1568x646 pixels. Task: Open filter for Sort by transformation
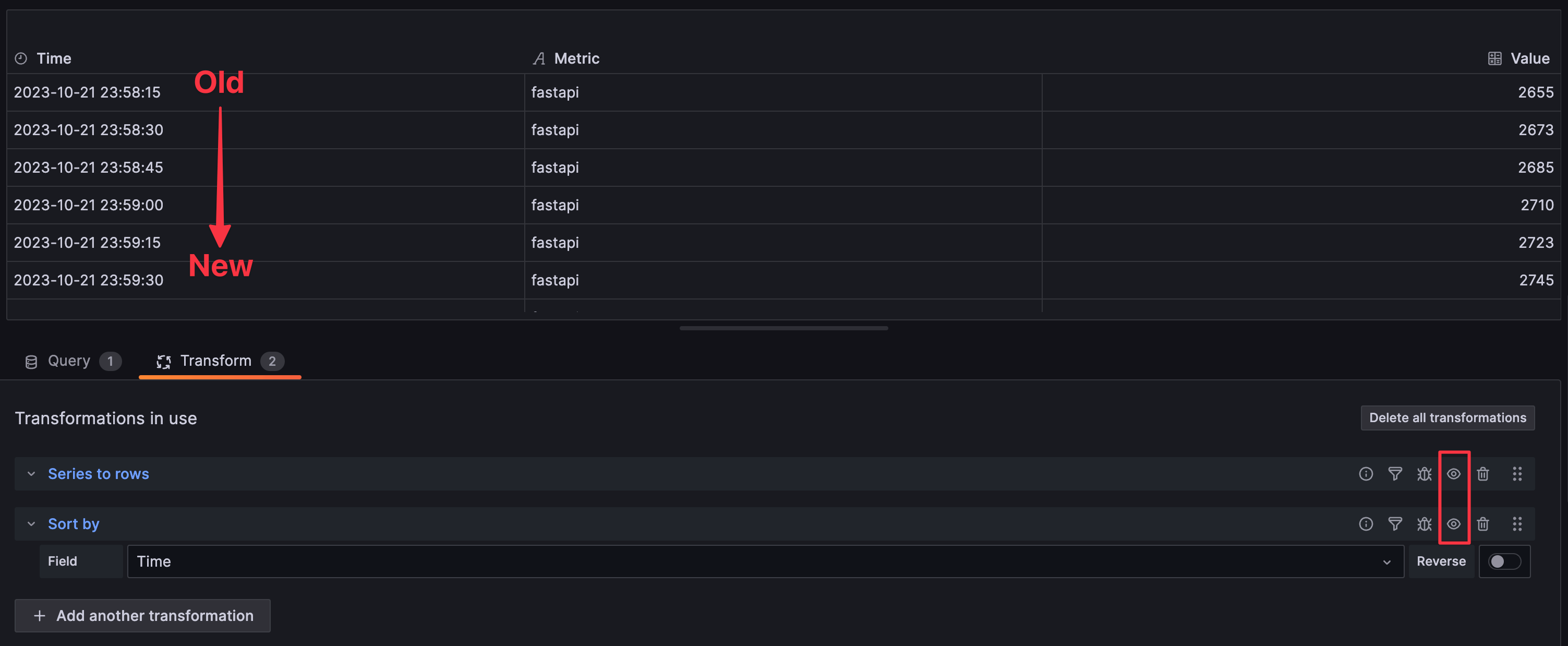[1394, 523]
